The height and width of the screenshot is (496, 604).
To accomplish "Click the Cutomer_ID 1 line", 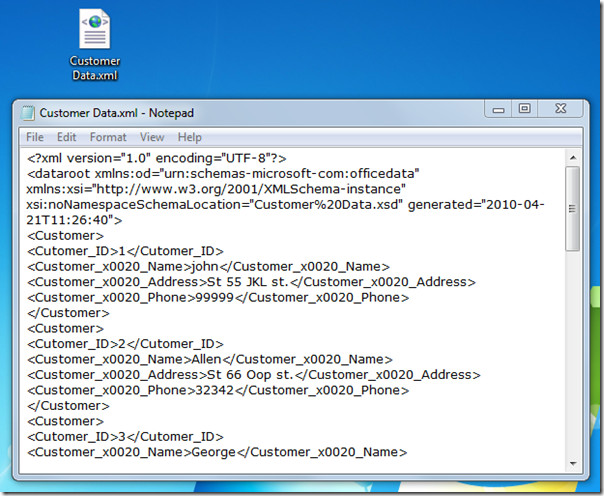I will point(125,251).
